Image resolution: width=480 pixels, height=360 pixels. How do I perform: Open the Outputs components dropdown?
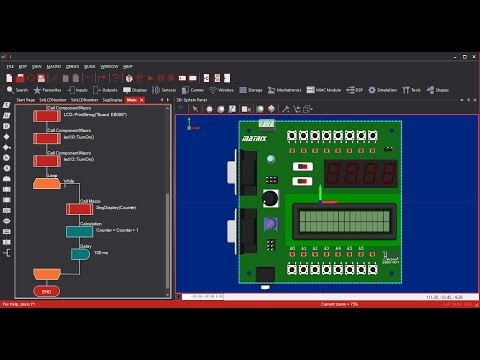pyautogui.click(x=105, y=90)
